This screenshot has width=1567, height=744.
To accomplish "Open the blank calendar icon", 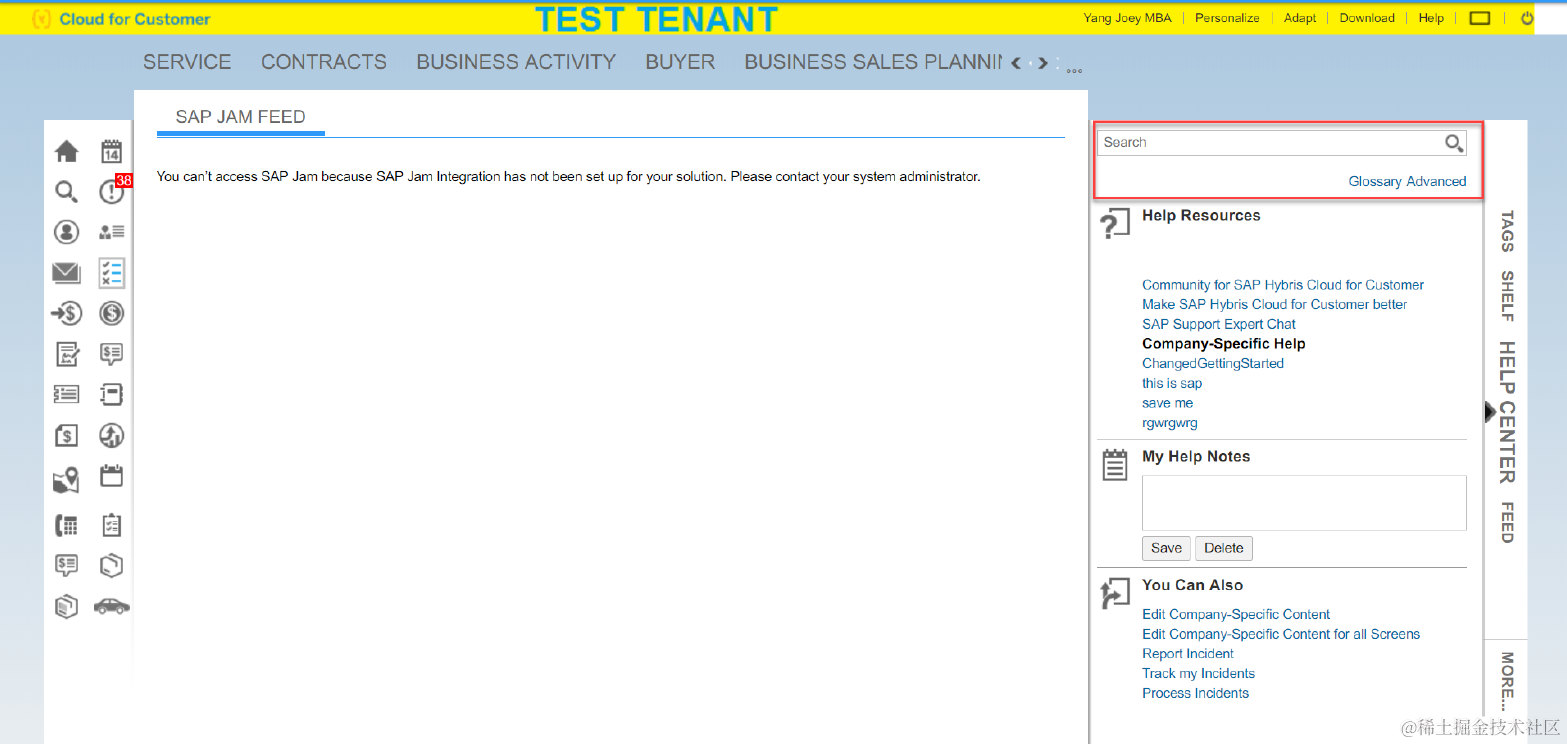I will point(111,476).
